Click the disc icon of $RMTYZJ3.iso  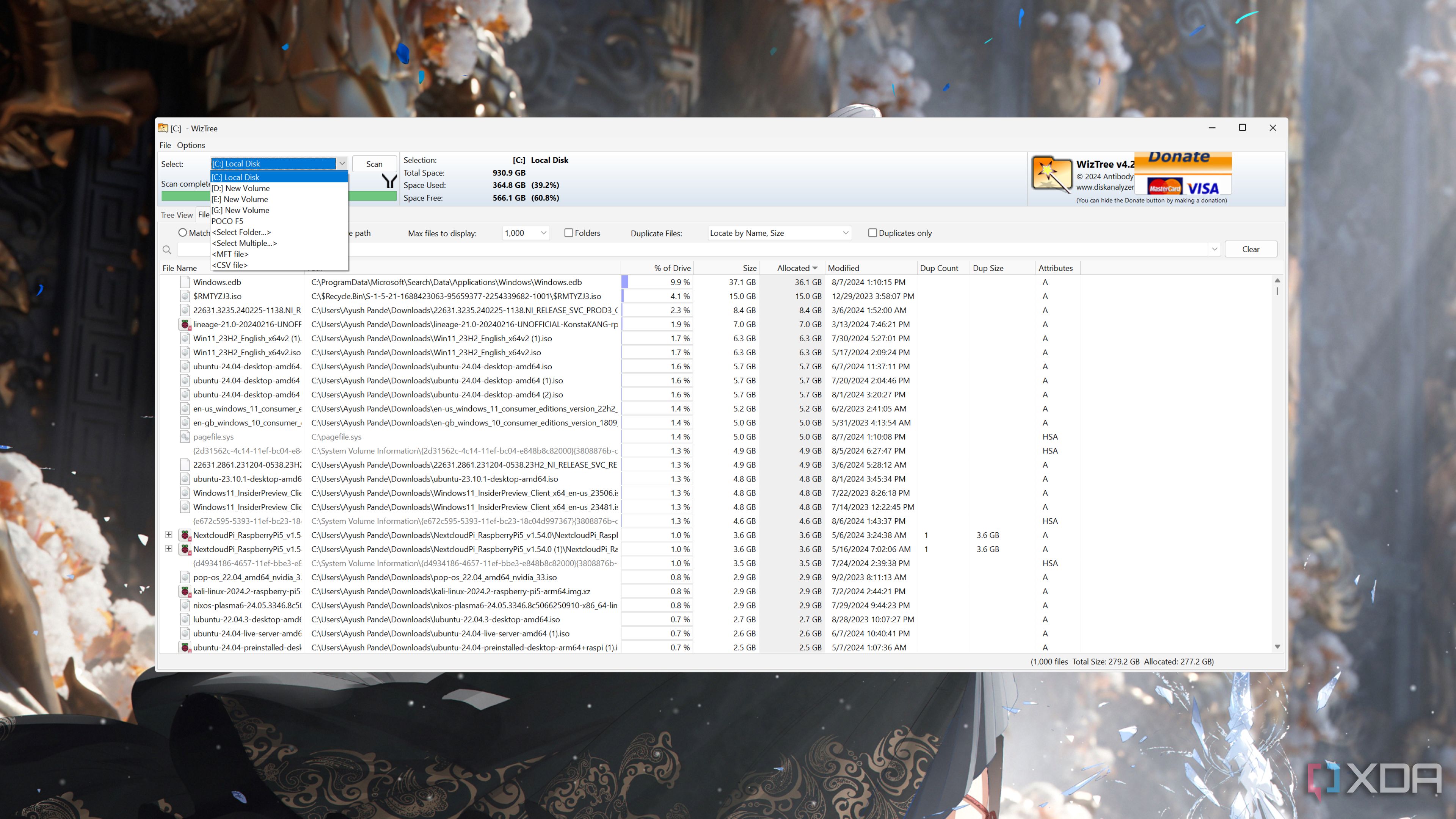(x=185, y=296)
